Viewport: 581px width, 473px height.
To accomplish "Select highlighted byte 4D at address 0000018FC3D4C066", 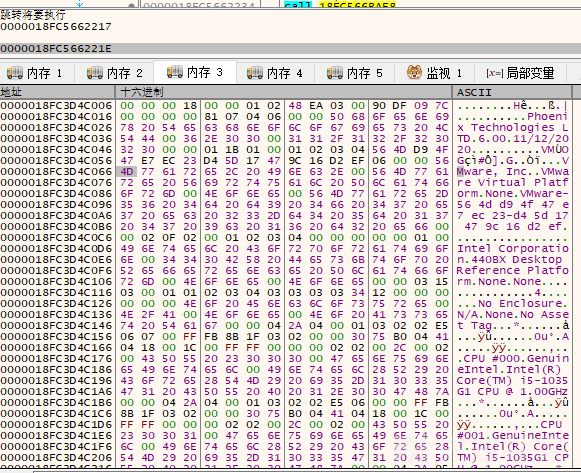I will [127, 171].
